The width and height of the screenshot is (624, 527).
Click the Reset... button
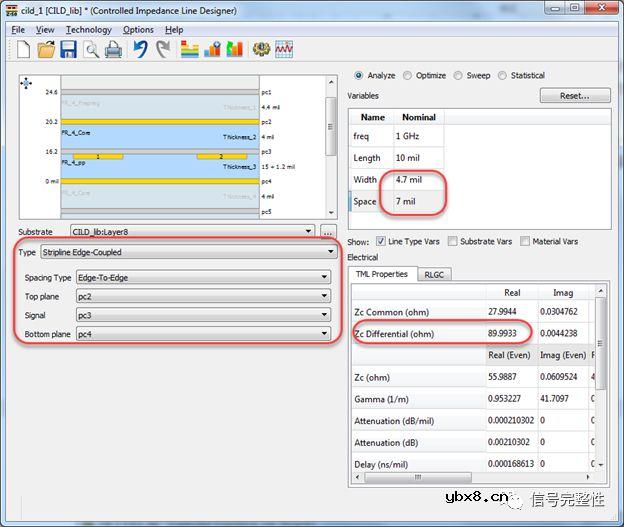click(x=574, y=96)
